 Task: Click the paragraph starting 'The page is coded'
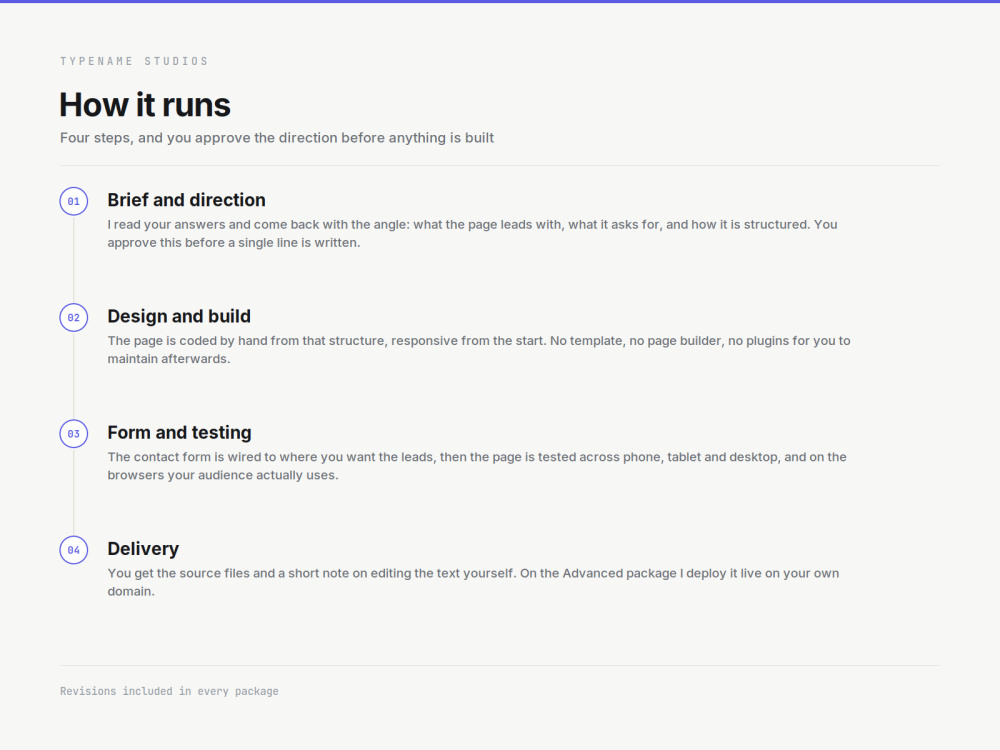click(x=479, y=349)
